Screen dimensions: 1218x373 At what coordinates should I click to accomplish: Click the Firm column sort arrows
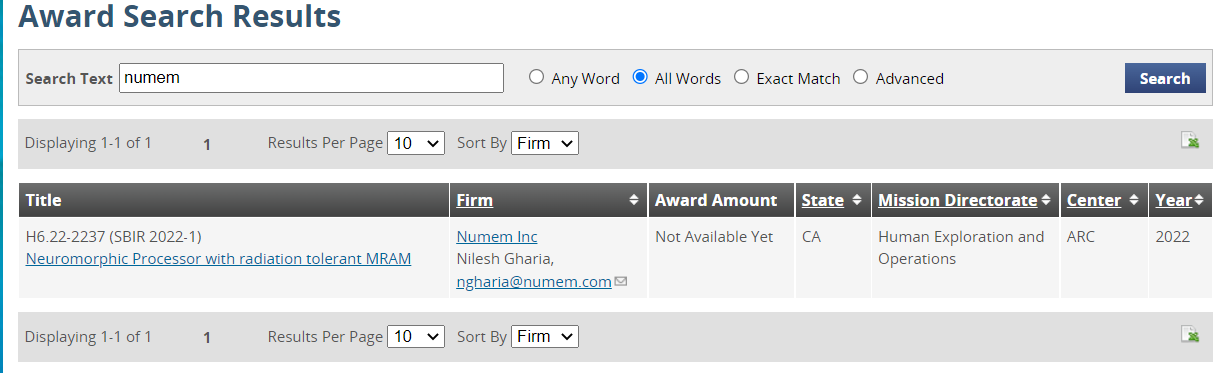tap(634, 200)
